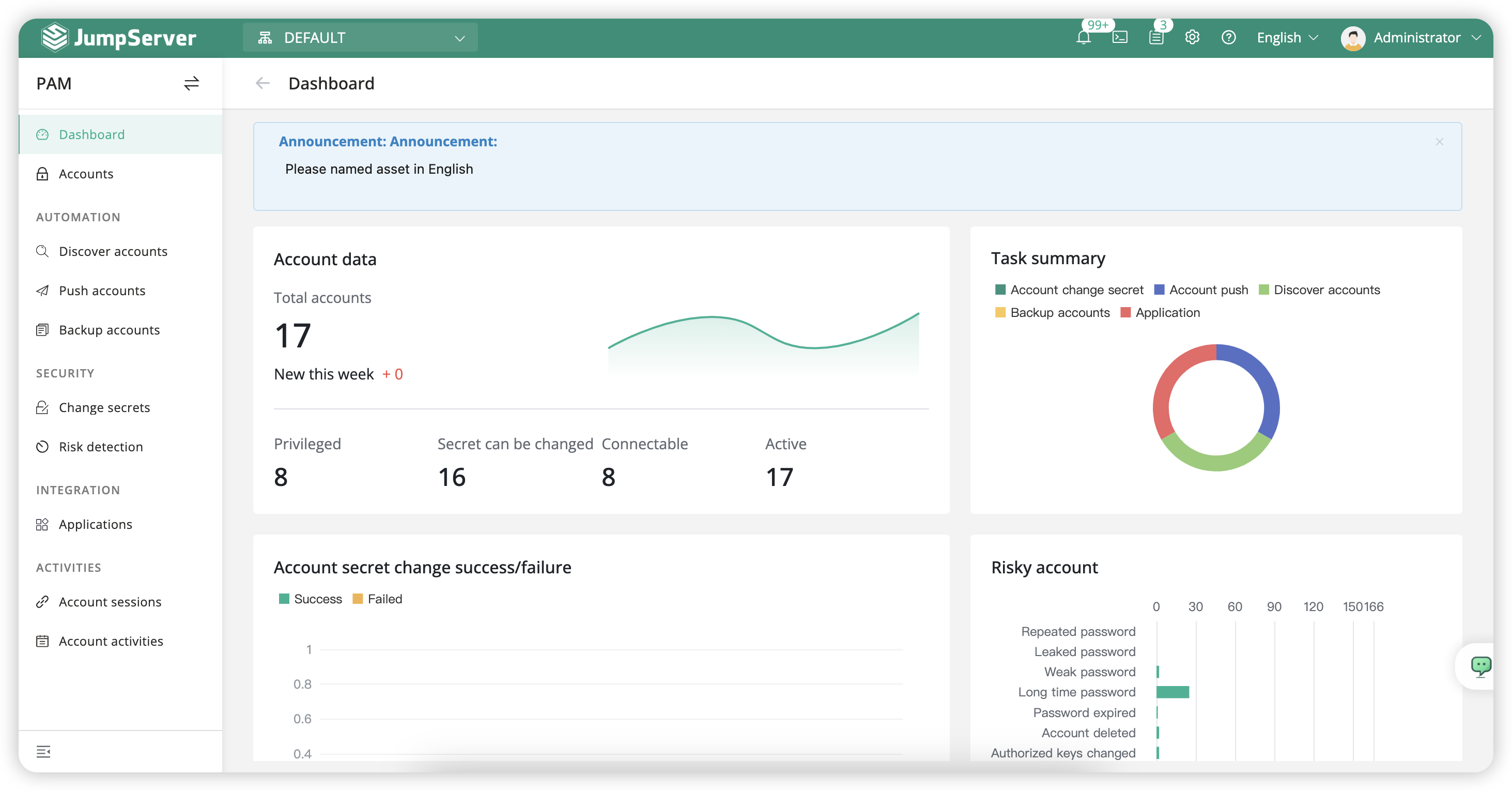
Task: Open system settings gear icon
Action: [x=1192, y=38]
